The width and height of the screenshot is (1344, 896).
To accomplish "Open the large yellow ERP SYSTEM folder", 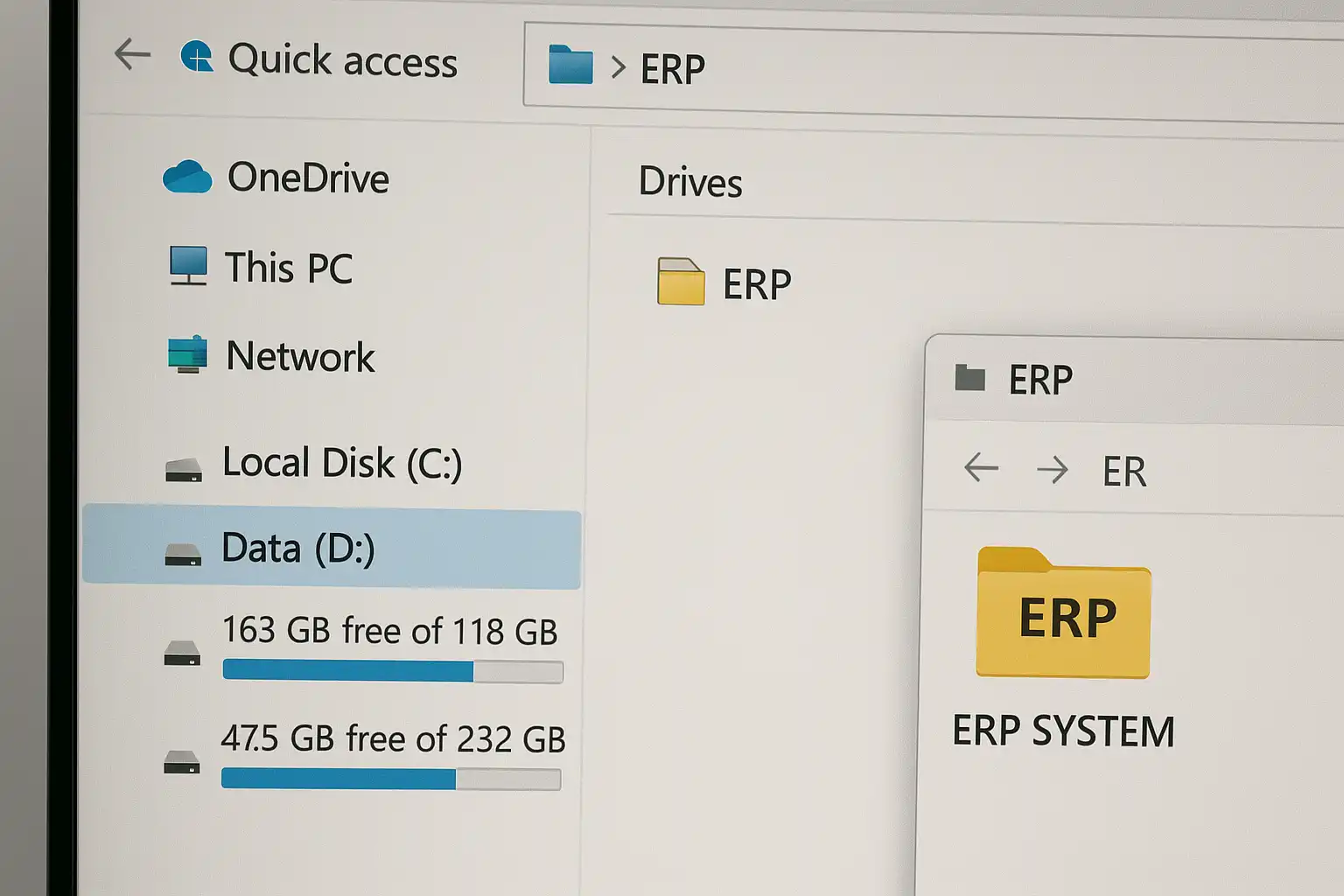I will click(1063, 614).
